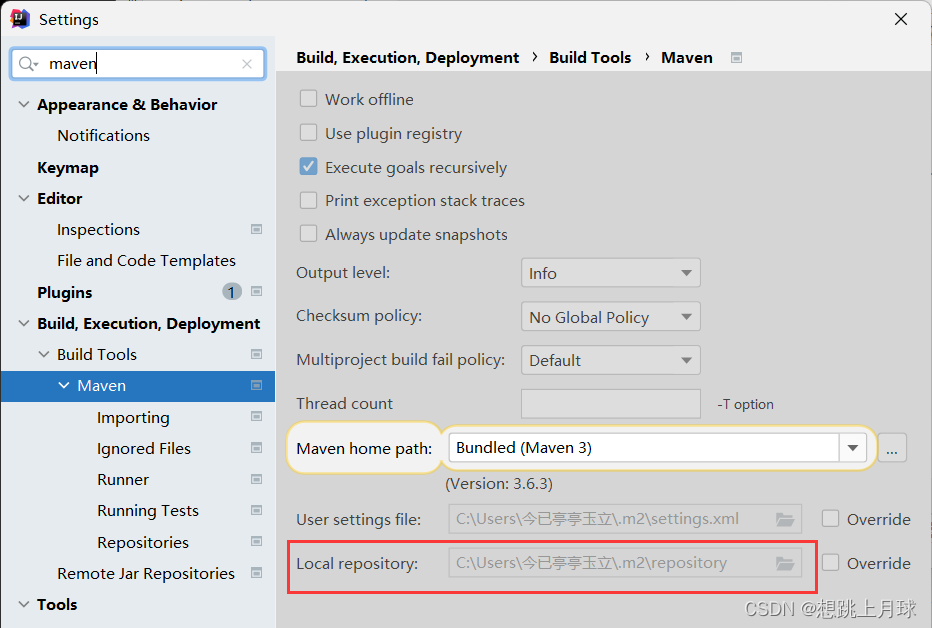Collapse Build, Execution, Deployment section
The width and height of the screenshot is (932, 628).
[x=24, y=323]
